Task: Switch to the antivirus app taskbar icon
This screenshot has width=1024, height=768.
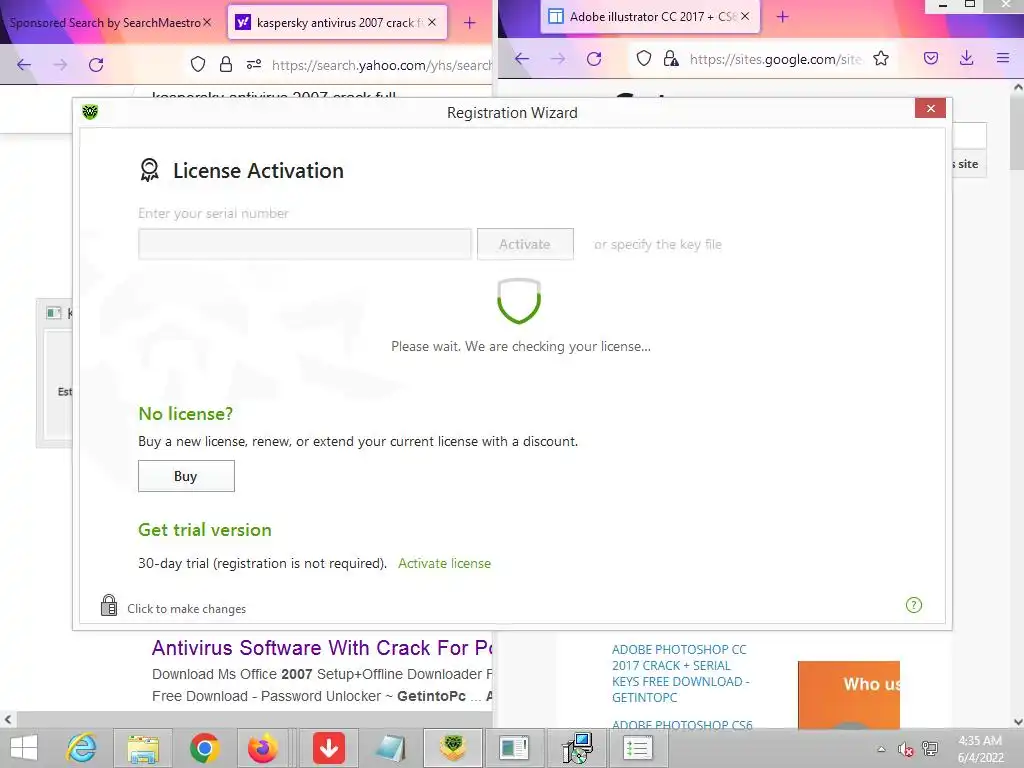Action: [x=453, y=748]
